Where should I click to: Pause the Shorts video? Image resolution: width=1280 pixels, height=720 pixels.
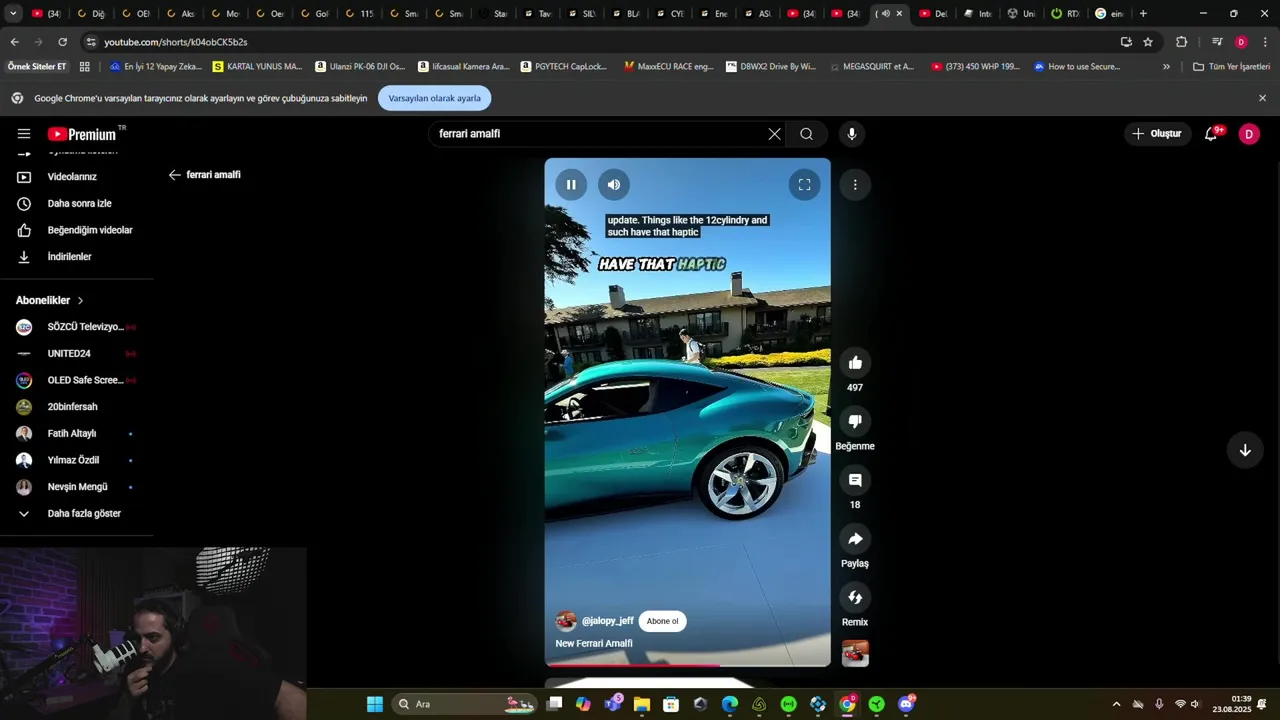coord(571,184)
